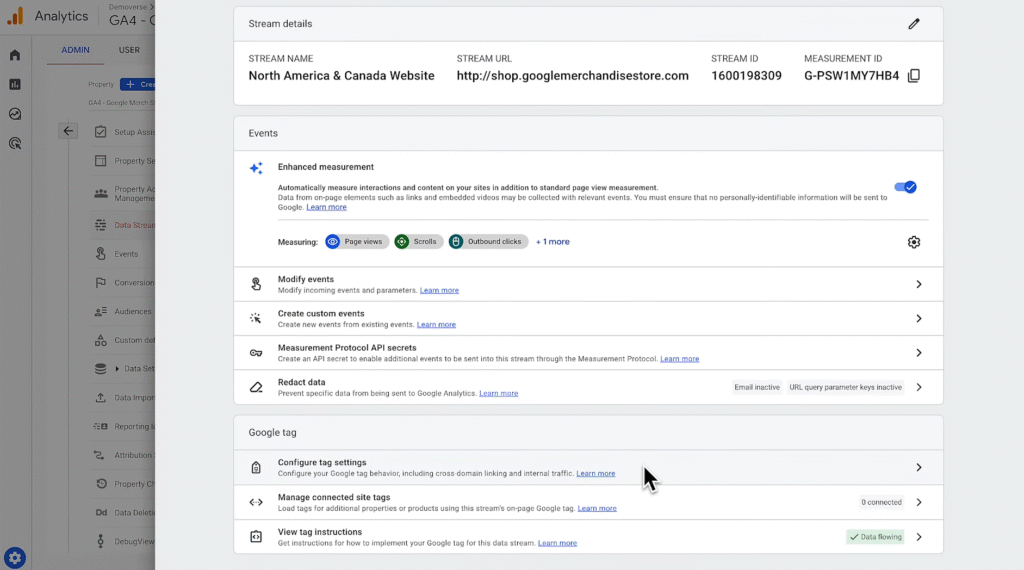Open Learn more link under Enhanced measurement
Viewport: 1024px width, 570px height.
(327, 208)
